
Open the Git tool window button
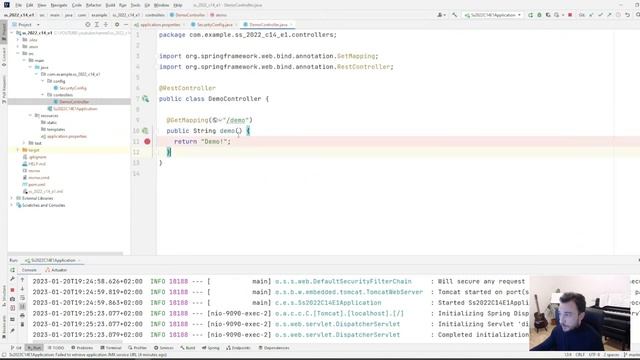(x=16, y=348)
